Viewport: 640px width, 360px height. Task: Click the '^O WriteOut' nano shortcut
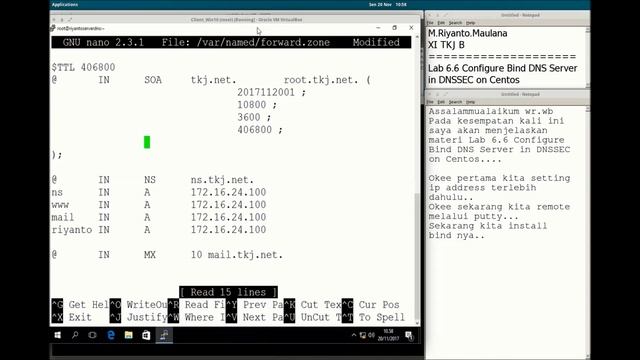[139, 305]
